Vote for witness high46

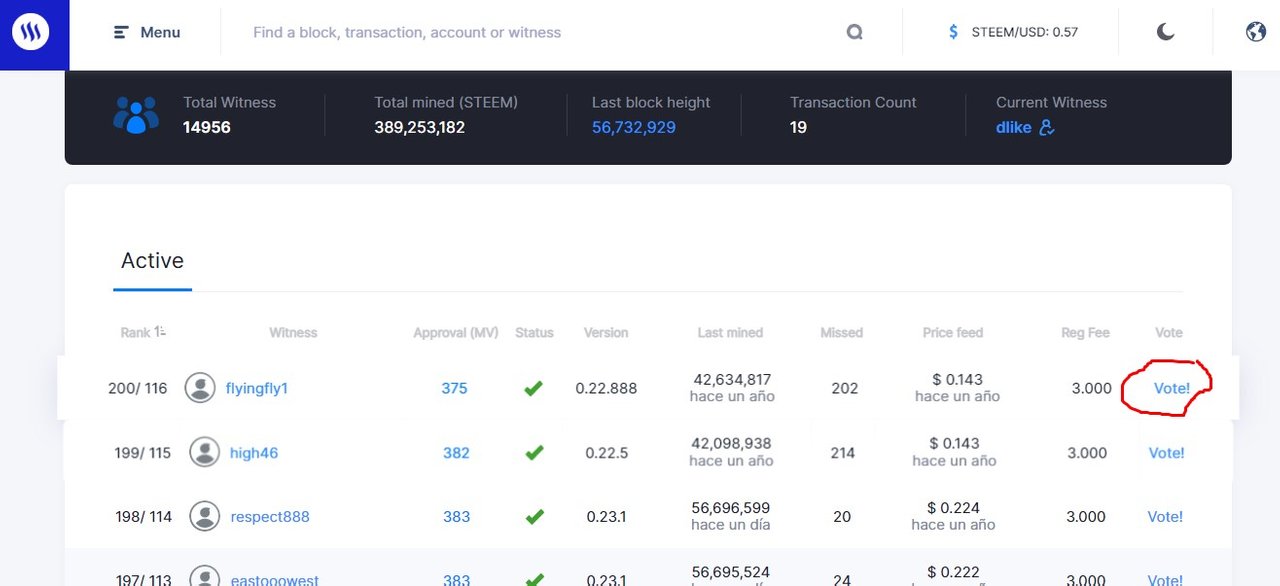coord(1167,453)
